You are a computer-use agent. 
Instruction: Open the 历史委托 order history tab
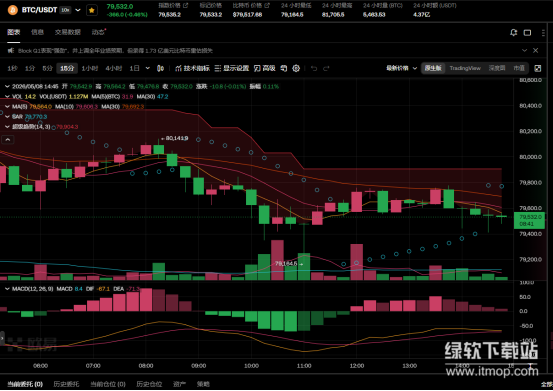pyautogui.click(x=66, y=384)
